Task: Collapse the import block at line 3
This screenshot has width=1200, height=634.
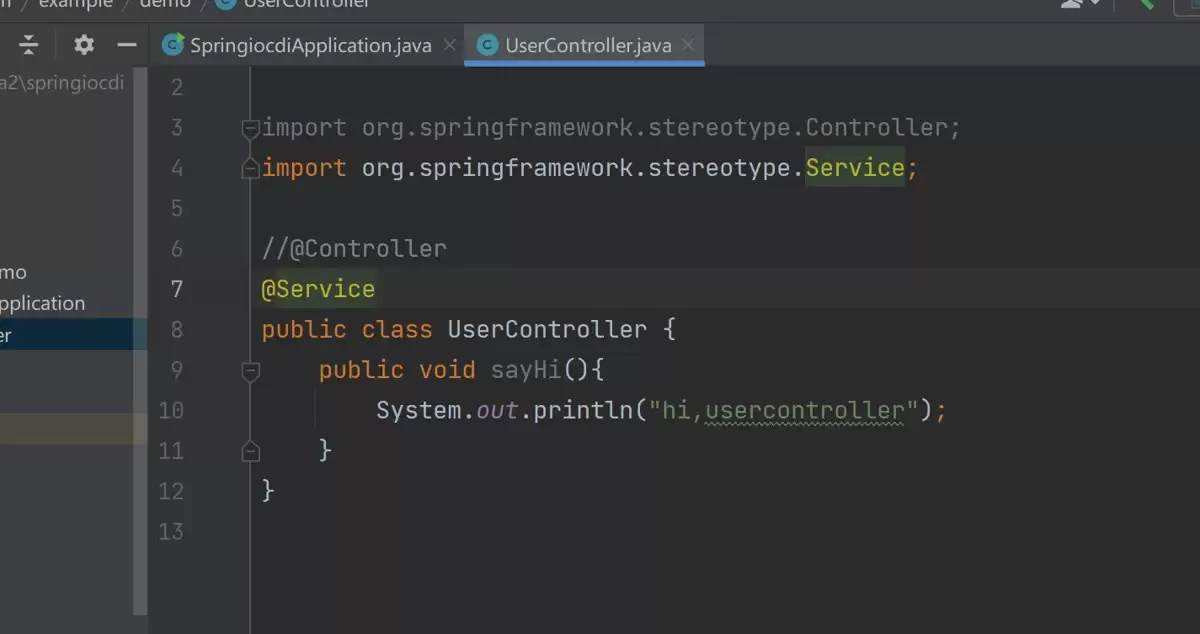Action: click(x=250, y=128)
